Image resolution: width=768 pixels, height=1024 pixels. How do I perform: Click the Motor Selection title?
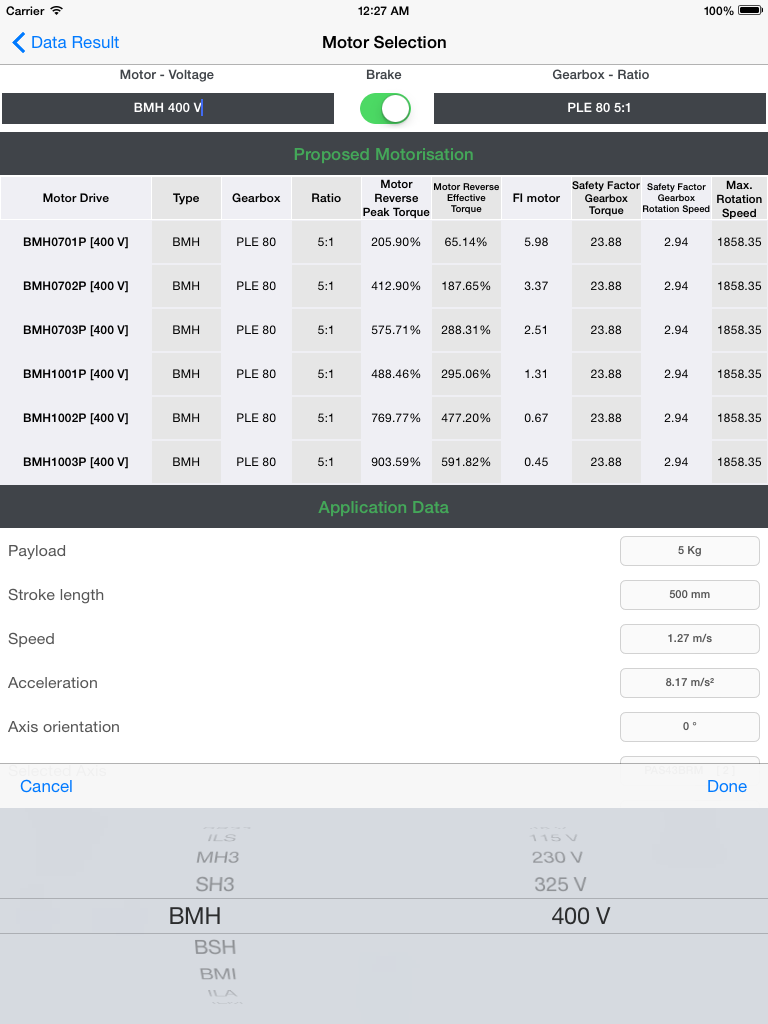[384, 42]
